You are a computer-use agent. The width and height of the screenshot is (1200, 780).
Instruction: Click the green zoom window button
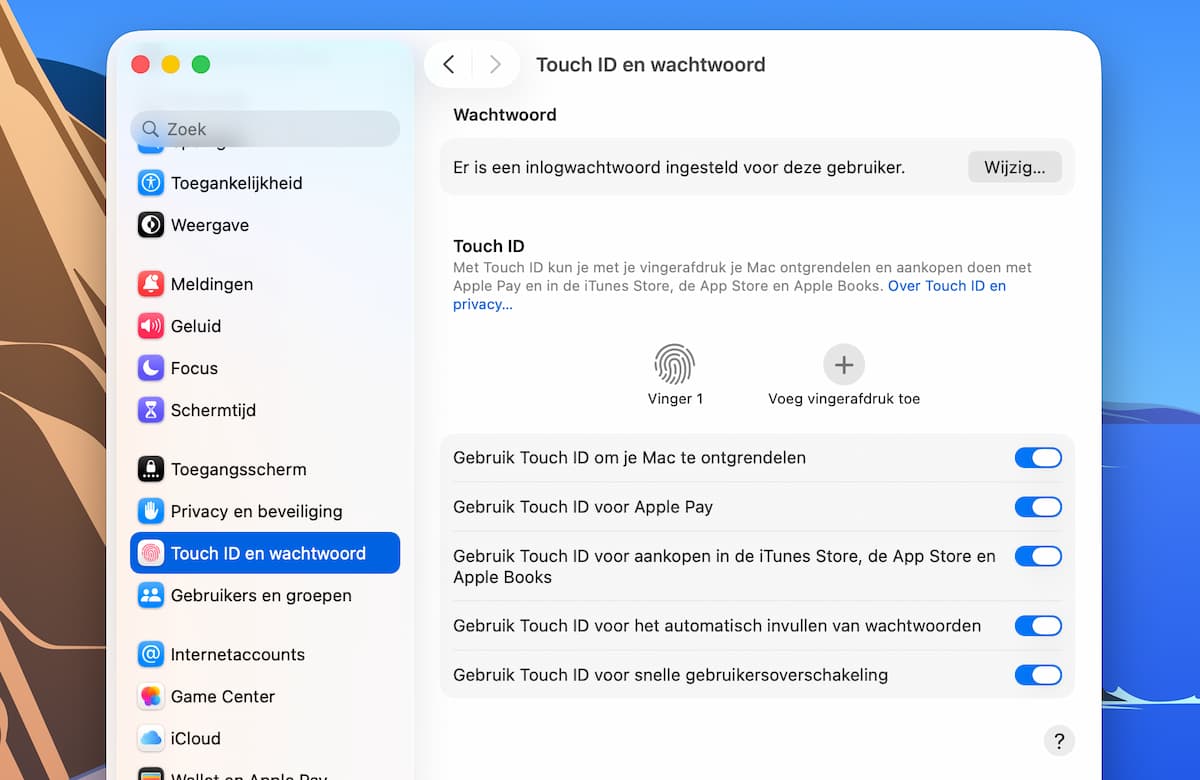click(201, 64)
